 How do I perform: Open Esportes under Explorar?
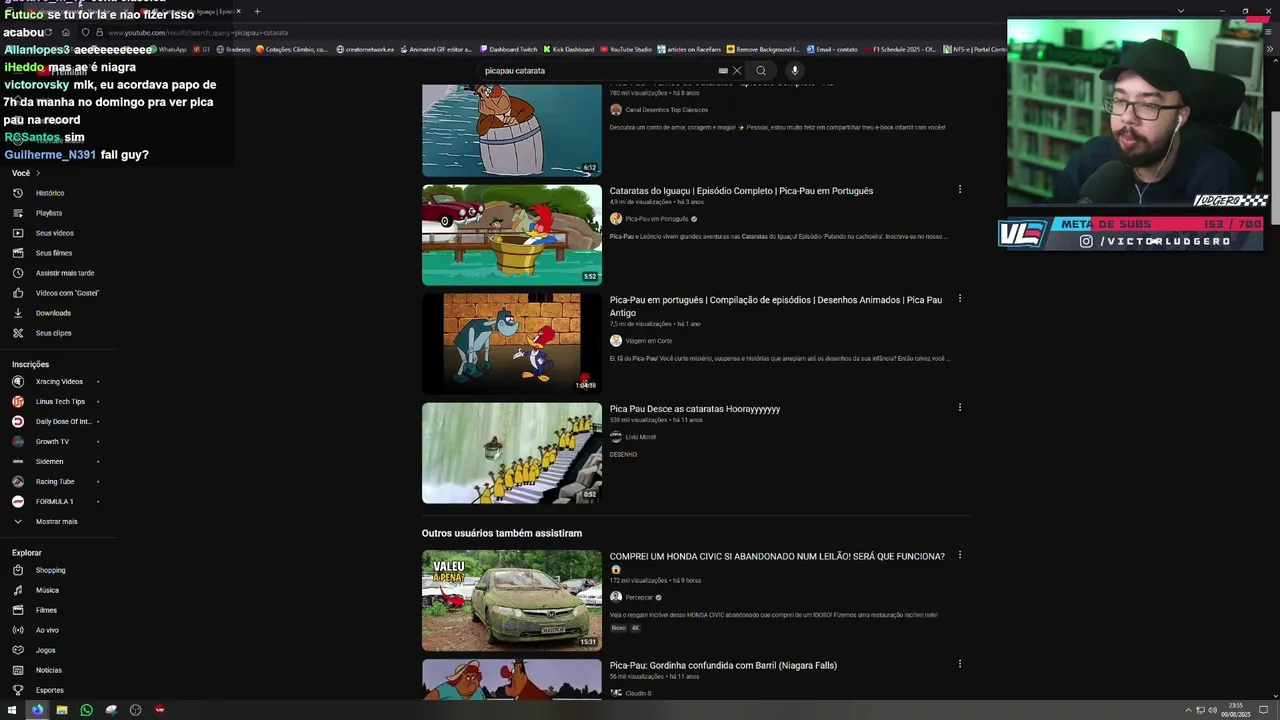pos(49,690)
